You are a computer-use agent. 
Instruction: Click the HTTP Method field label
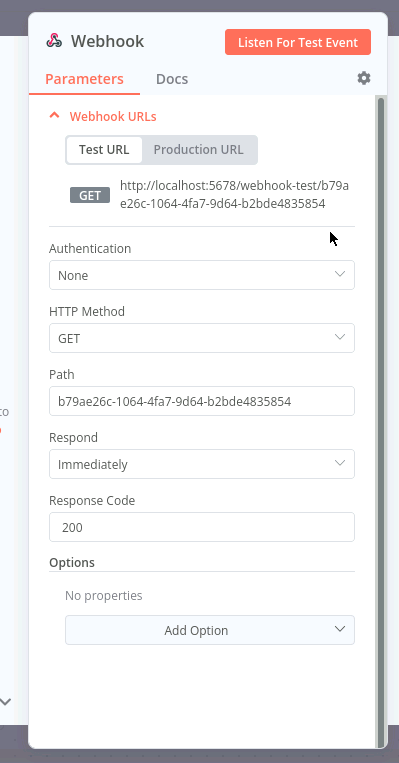pyautogui.click(x=87, y=311)
